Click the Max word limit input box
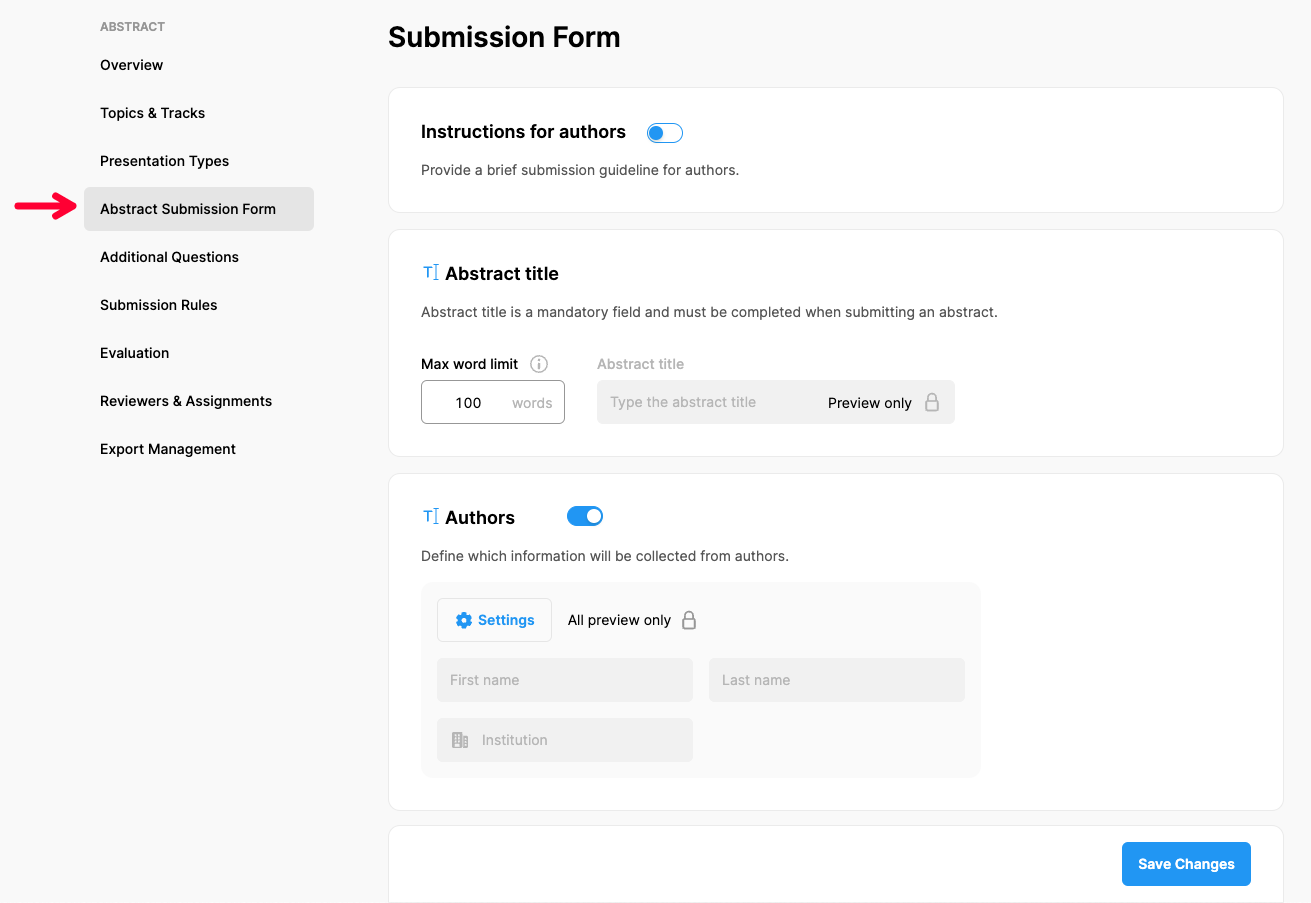The width and height of the screenshot is (1311, 903). click(x=469, y=403)
